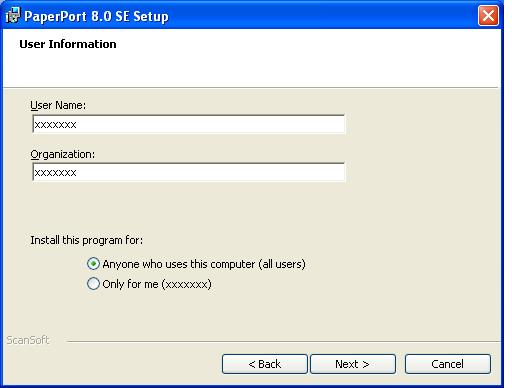Go to previous step with the Back button
This screenshot has width=512, height=388.
point(265,364)
